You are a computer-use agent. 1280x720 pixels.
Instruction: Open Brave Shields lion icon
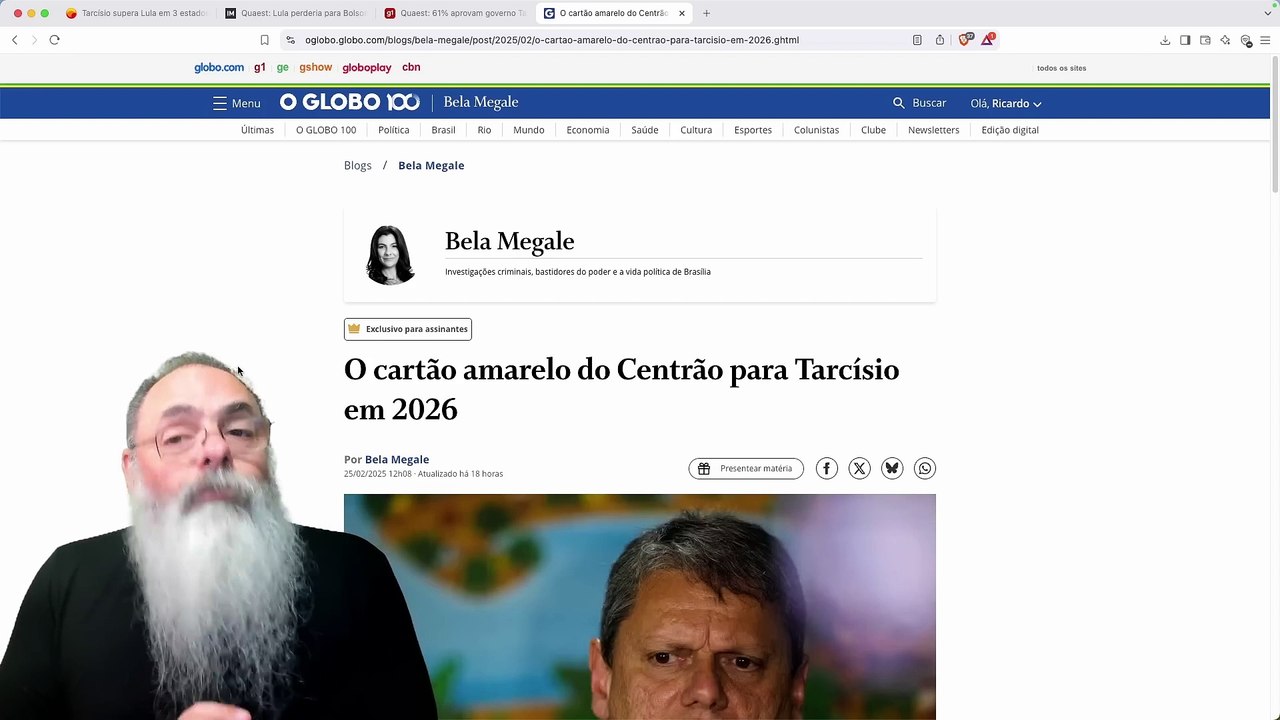coord(965,39)
